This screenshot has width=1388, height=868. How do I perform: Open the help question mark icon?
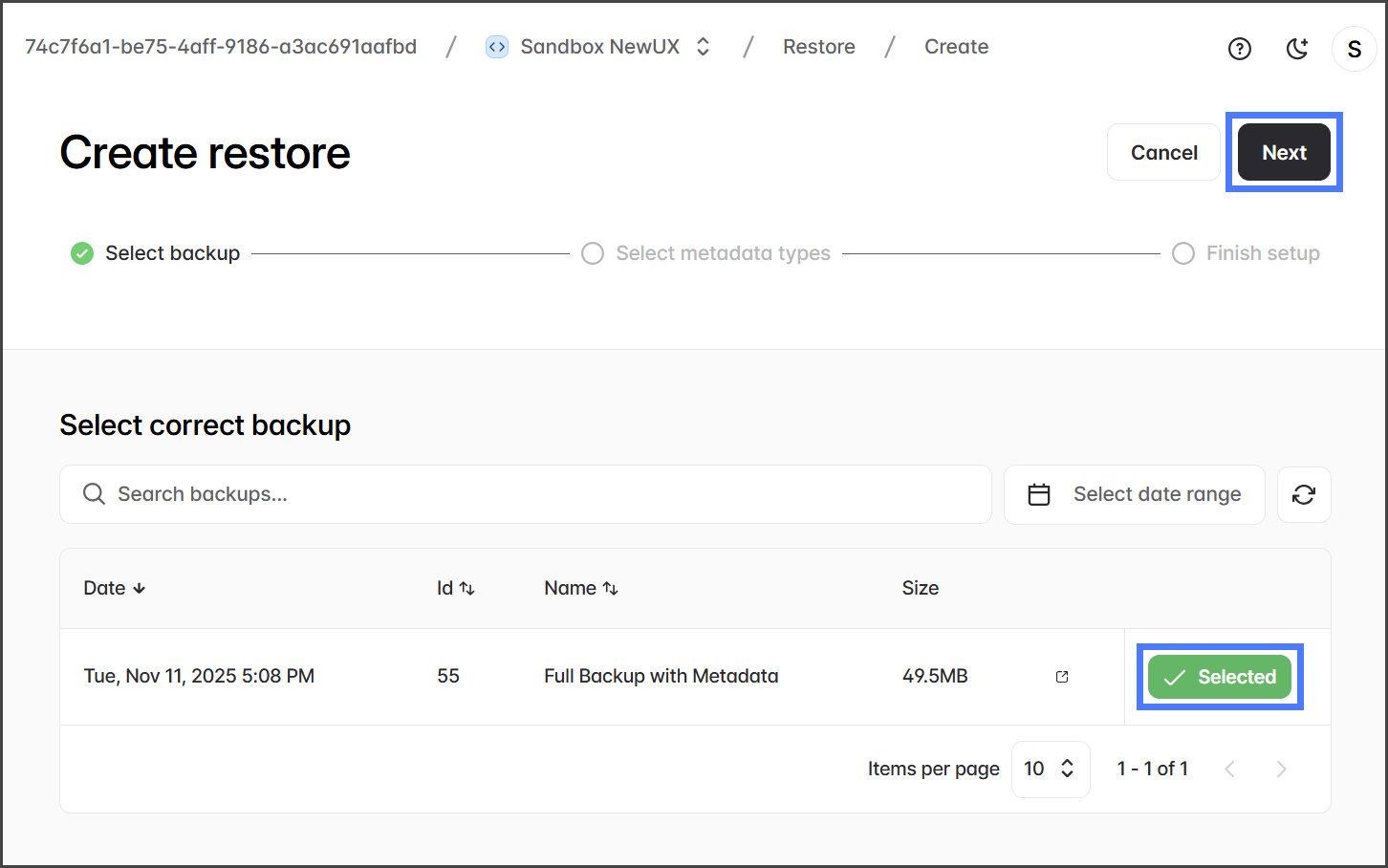coord(1239,49)
